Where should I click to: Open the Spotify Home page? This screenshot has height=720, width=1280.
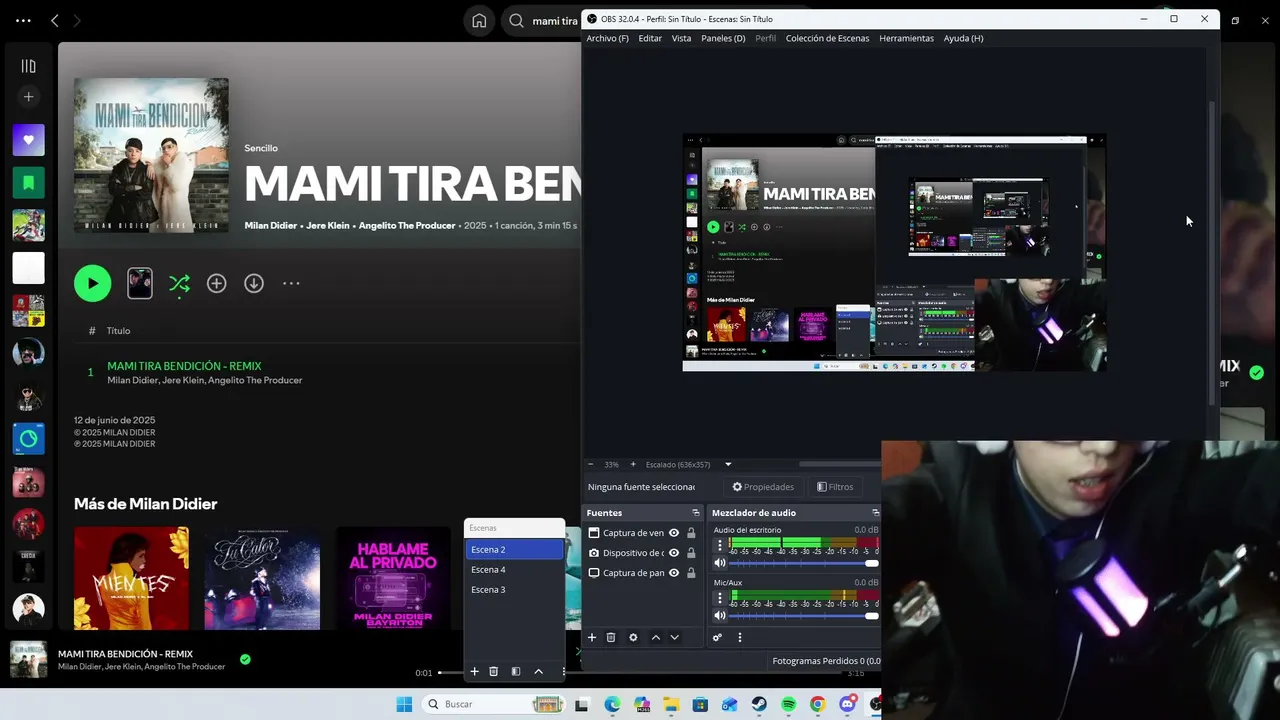click(479, 20)
